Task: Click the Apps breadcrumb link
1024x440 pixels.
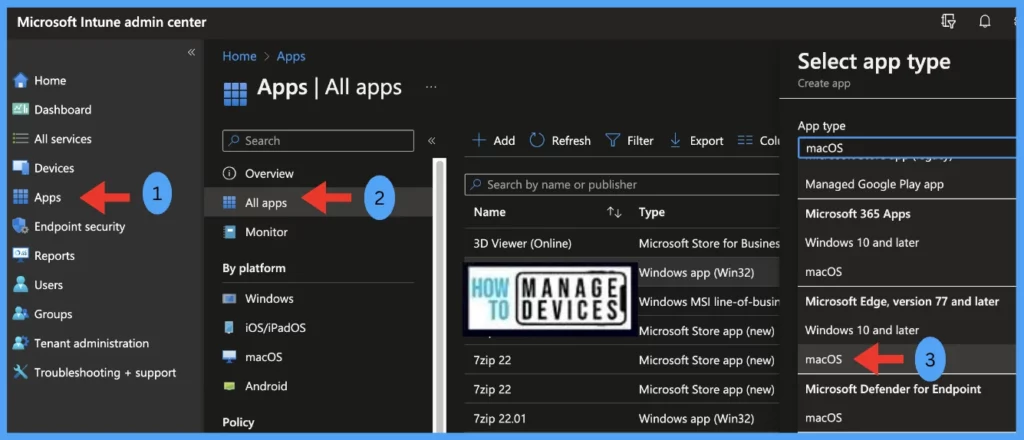Action: pos(291,56)
